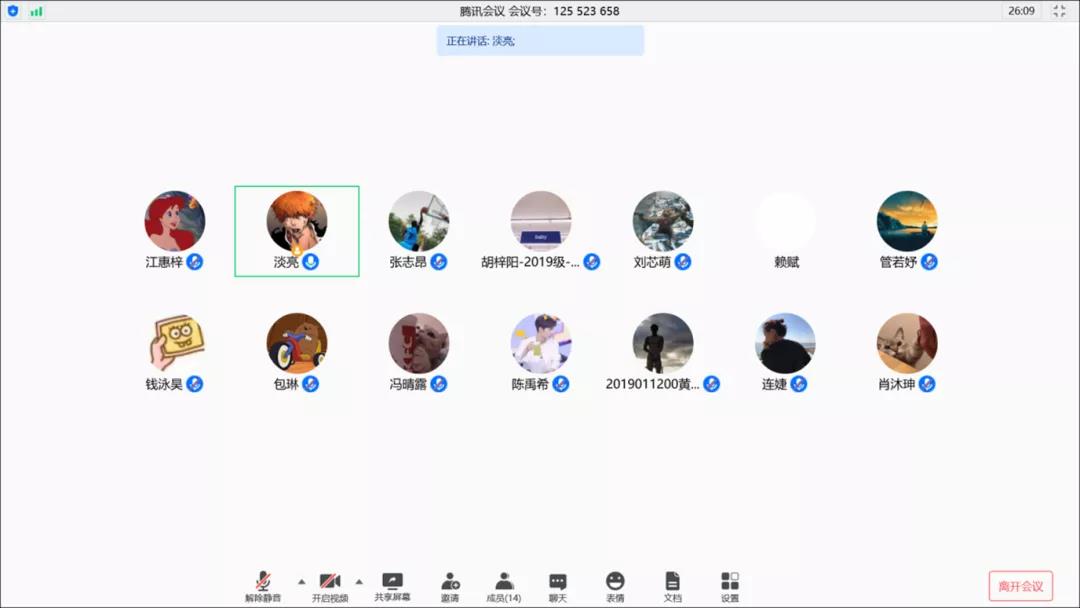This screenshot has height=608, width=1080.
Task: Toggle 开启视频 camera on
Action: [x=330, y=581]
